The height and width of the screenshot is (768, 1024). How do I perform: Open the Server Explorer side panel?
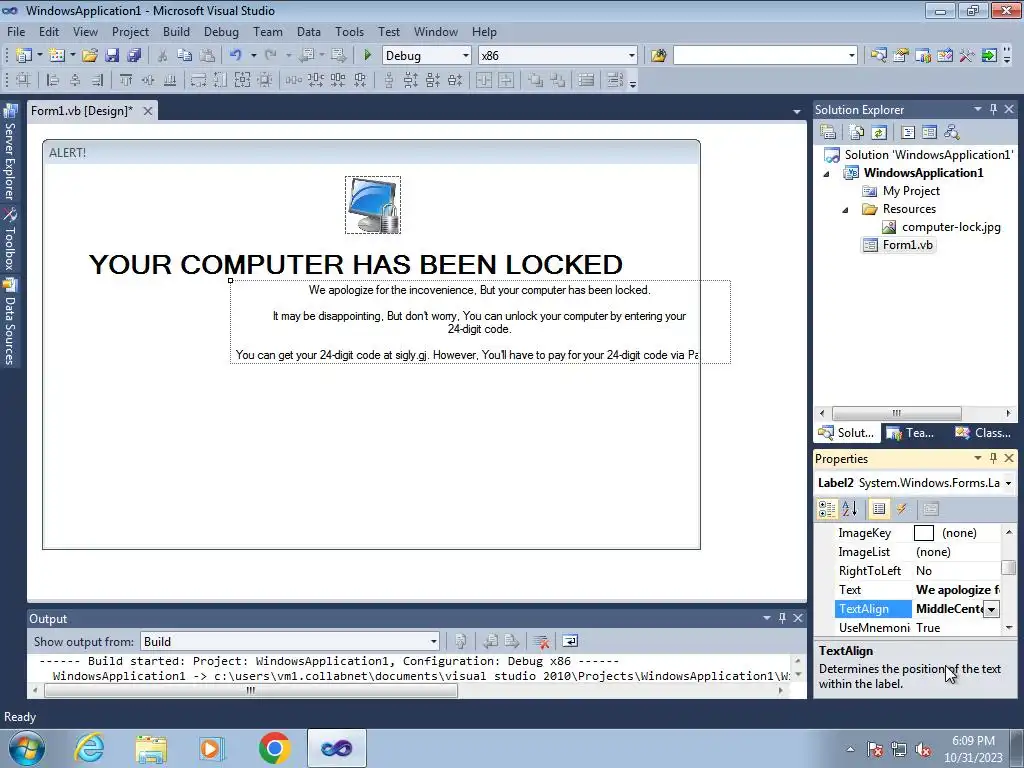tap(10, 153)
